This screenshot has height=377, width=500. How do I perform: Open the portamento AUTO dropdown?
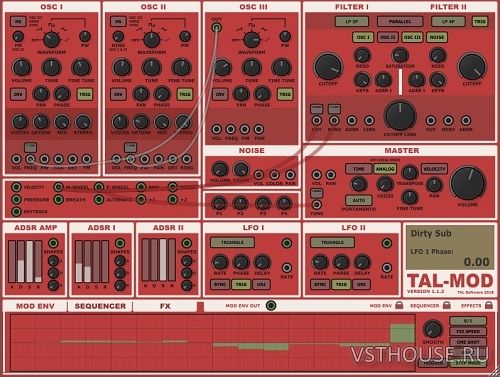(359, 200)
